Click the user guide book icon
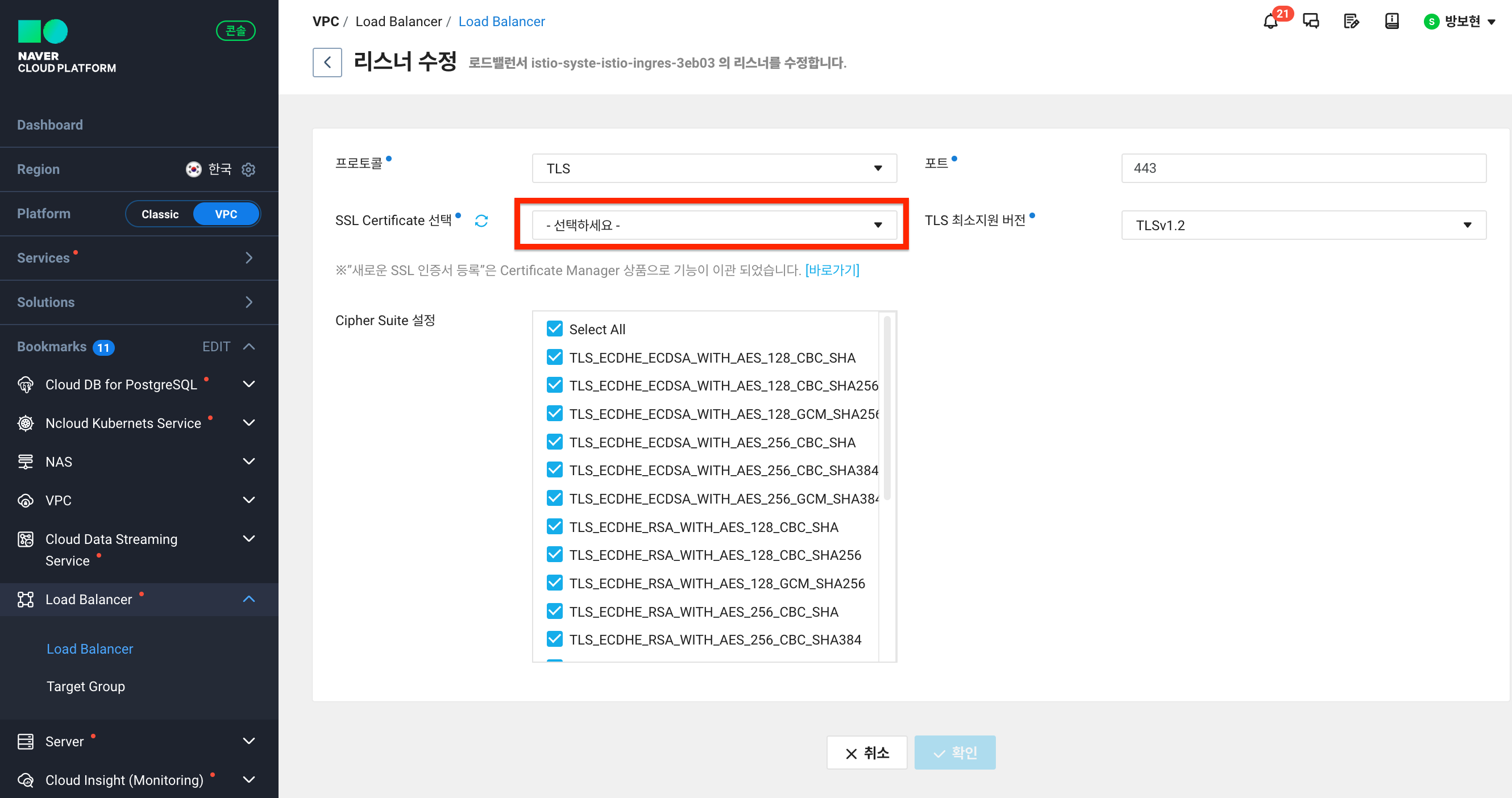 (x=1391, y=22)
